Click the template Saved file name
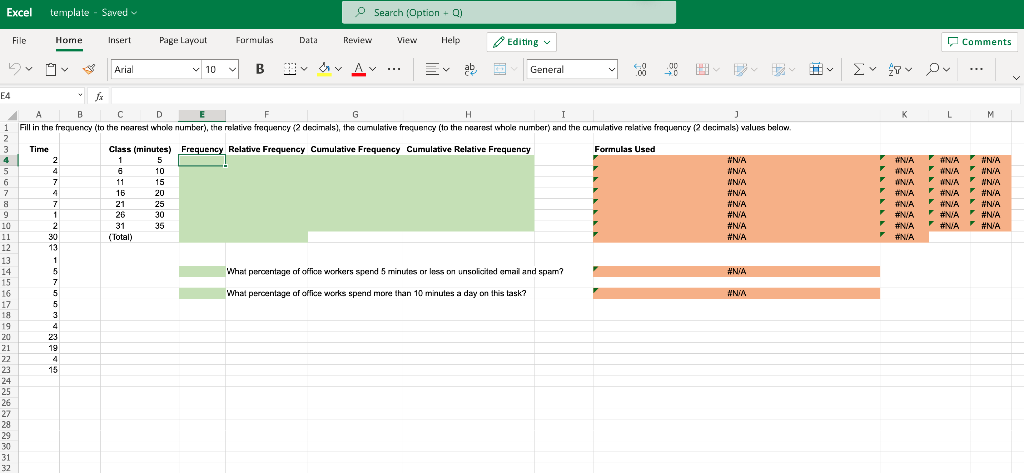This screenshot has height=473, width=1024. (x=94, y=12)
